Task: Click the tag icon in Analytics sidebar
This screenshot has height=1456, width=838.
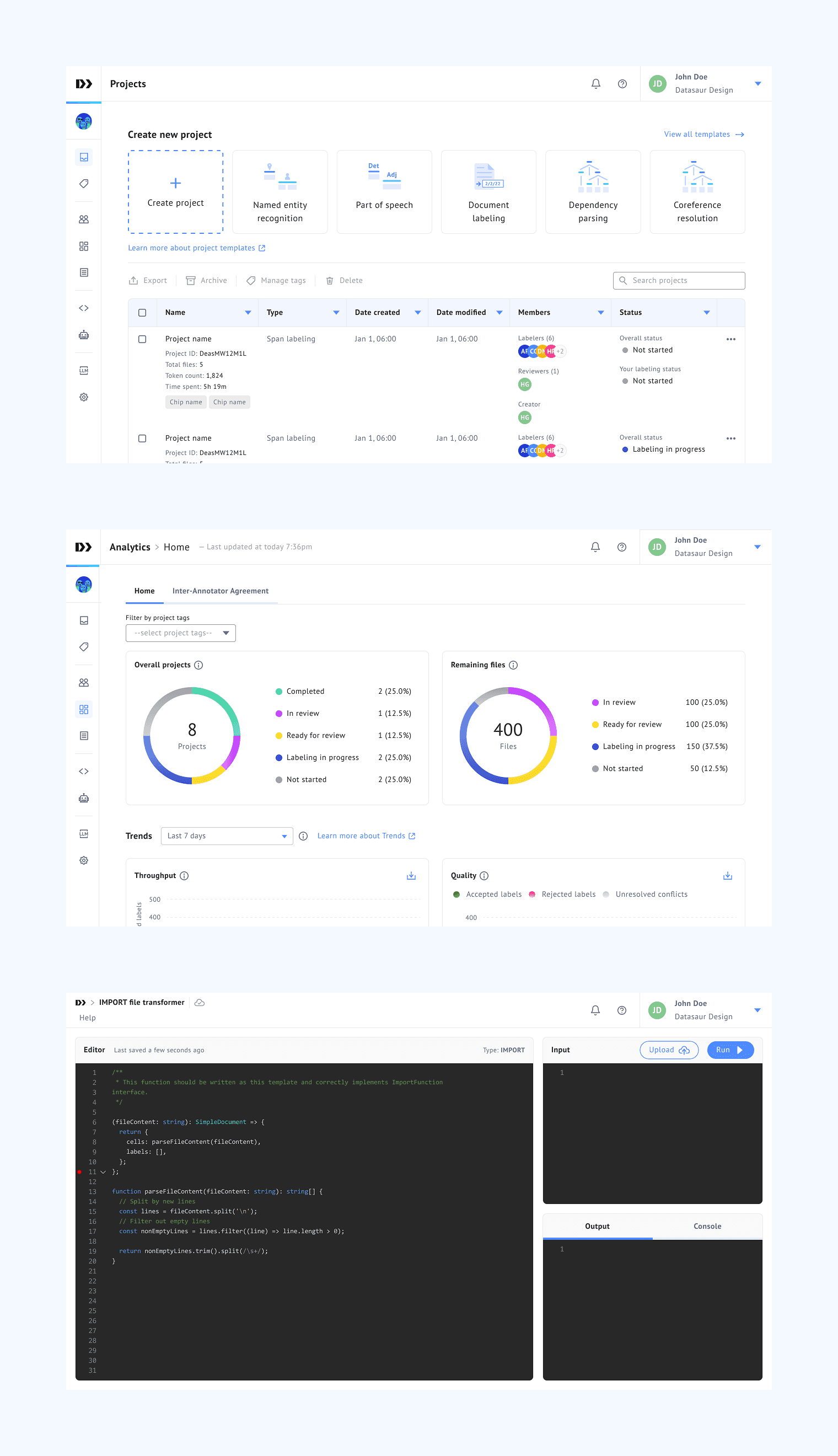Action: click(x=83, y=647)
